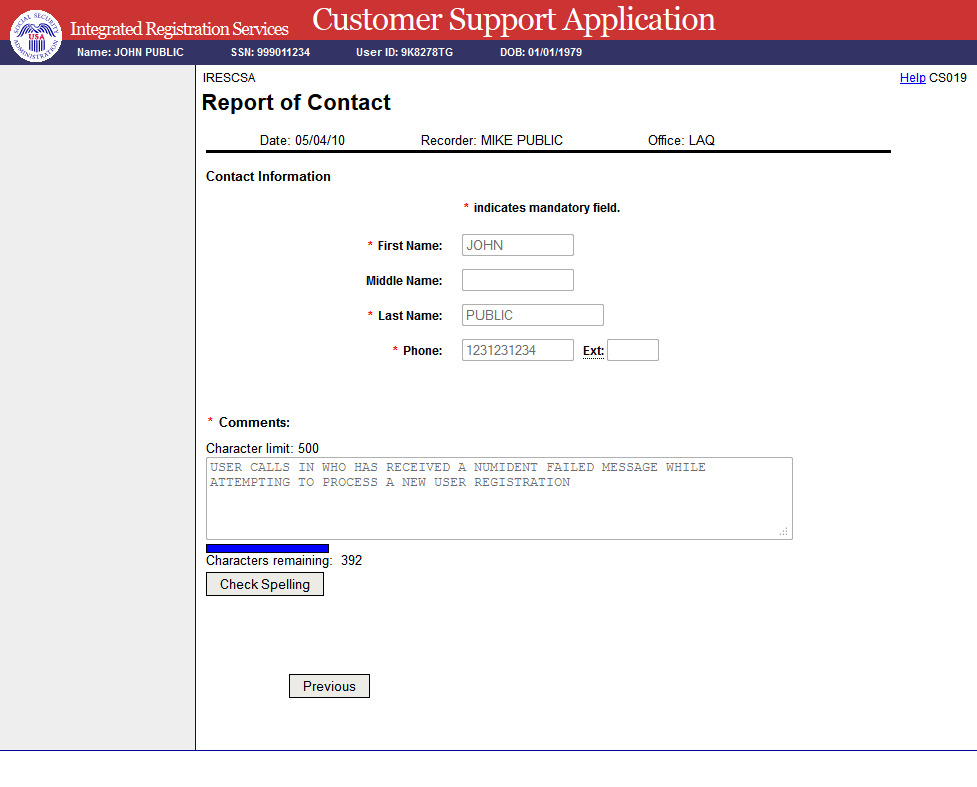
Task: Click the Comments: label
Action: 254,422
